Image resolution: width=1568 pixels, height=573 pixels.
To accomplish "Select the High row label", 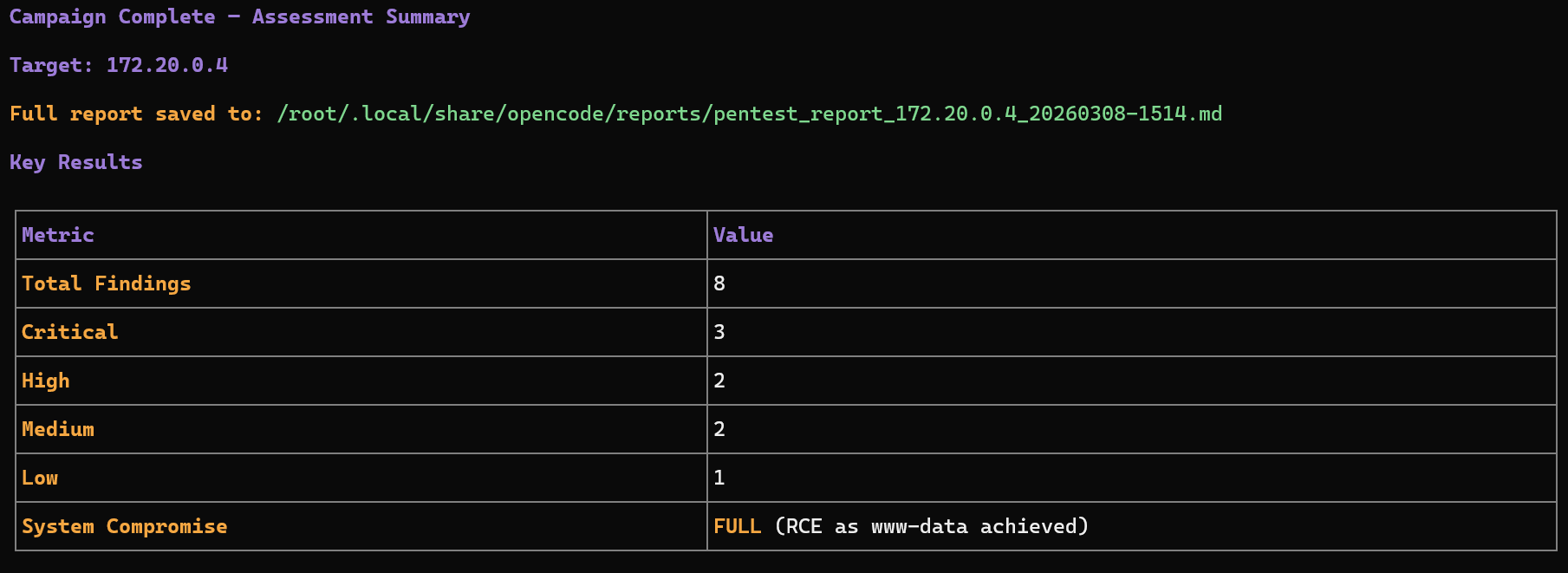I will (x=45, y=381).
